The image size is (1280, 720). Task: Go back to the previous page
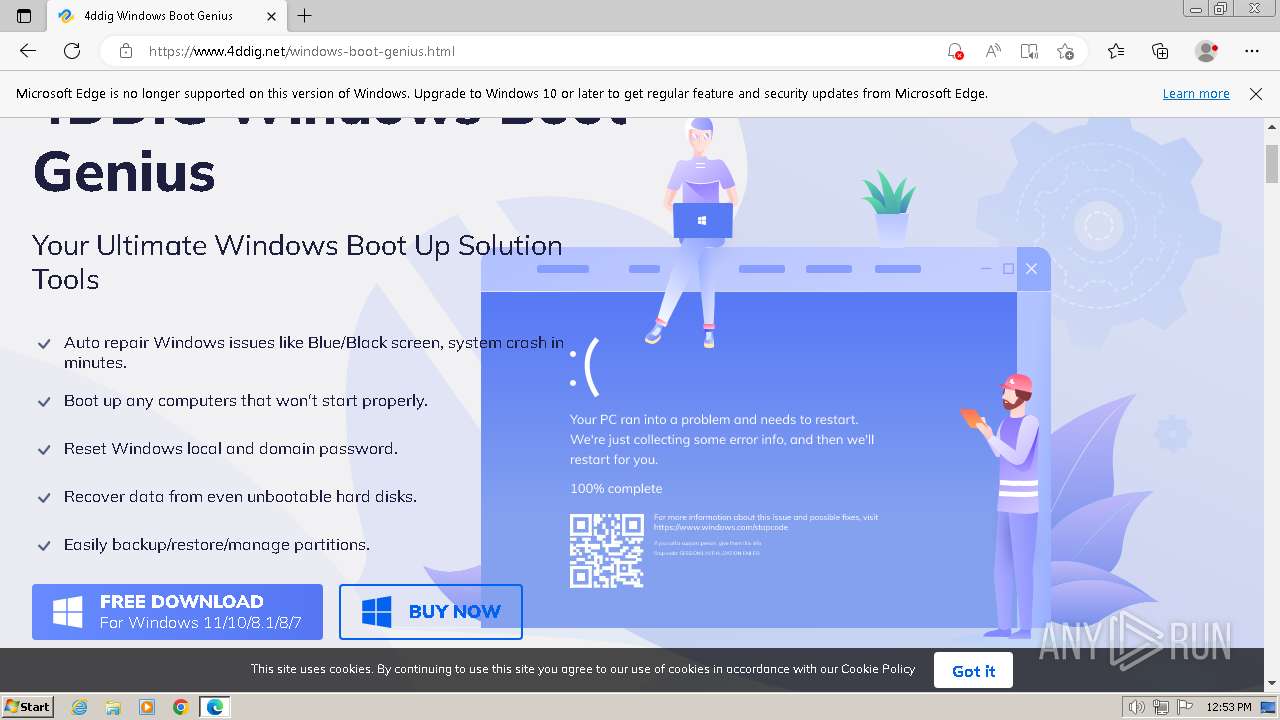(x=28, y=51)
